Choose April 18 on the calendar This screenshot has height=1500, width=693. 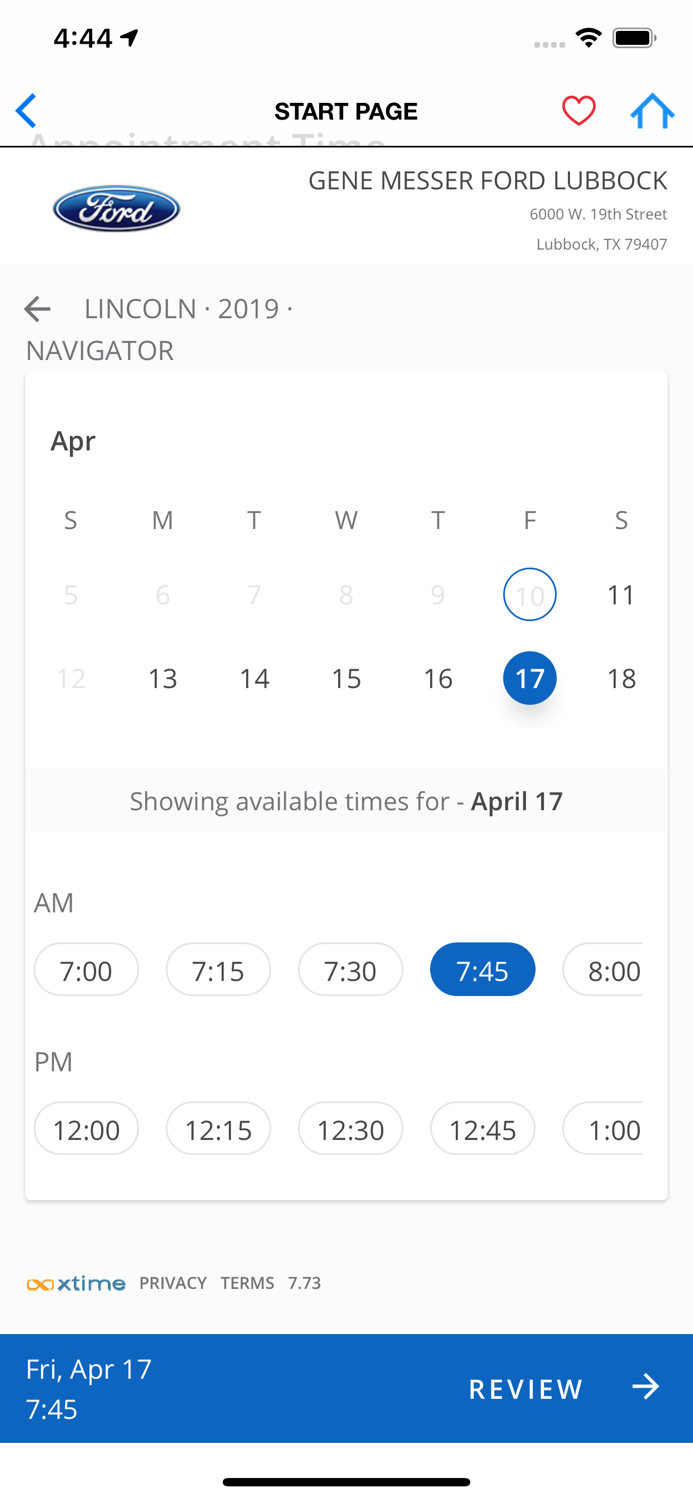(621, 678)
